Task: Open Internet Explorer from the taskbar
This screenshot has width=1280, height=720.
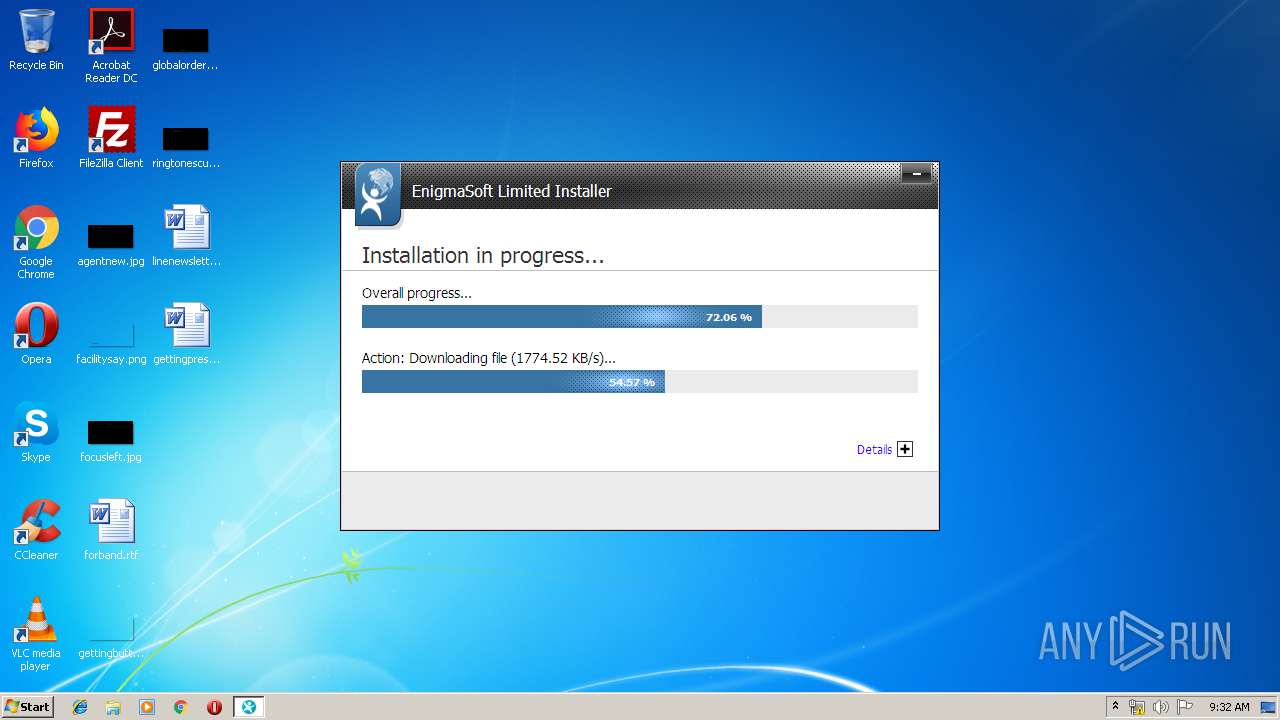Action: tap(80, 707)
